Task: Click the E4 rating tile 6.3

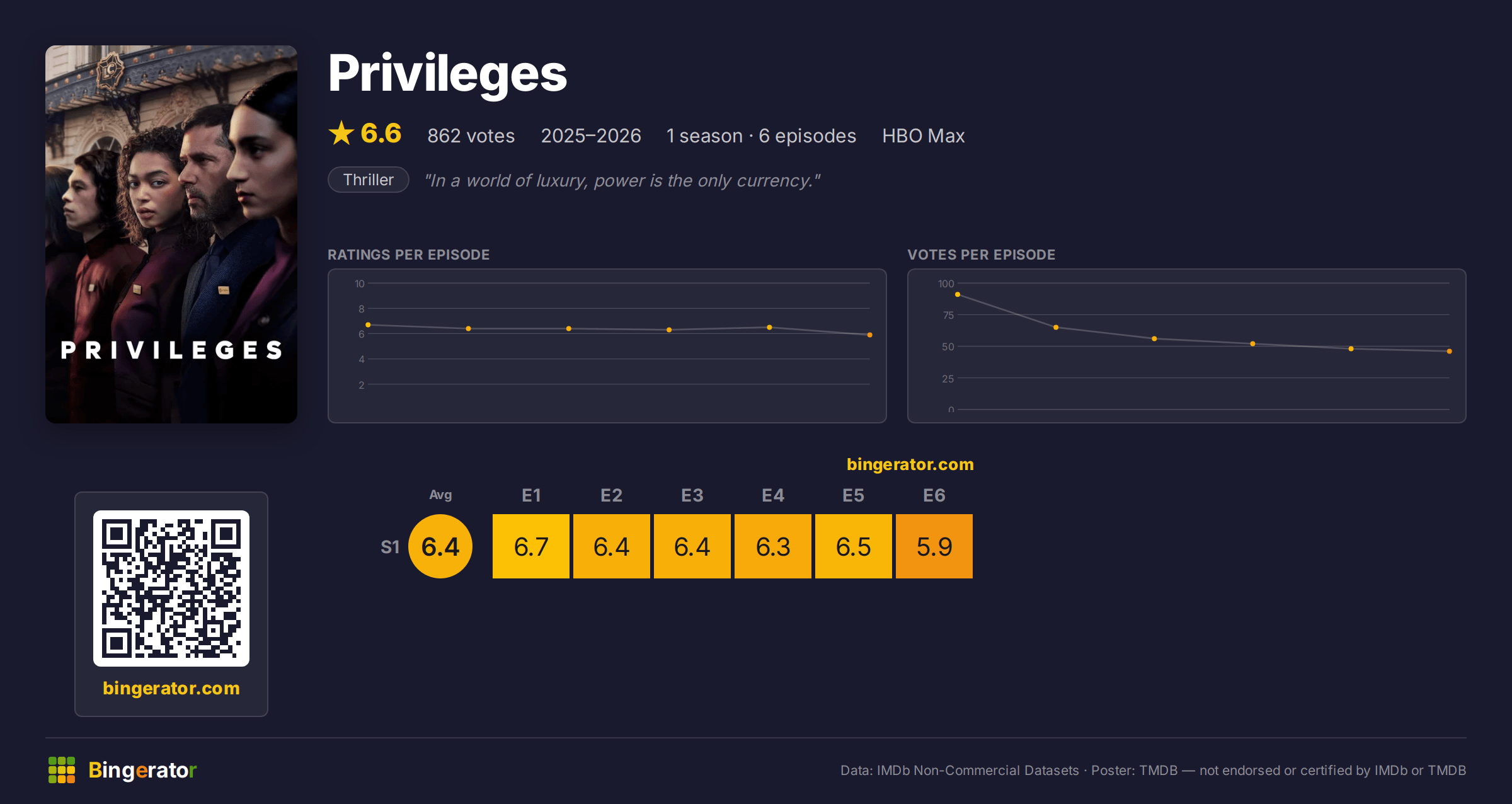Action: click(x=773, y=546)
